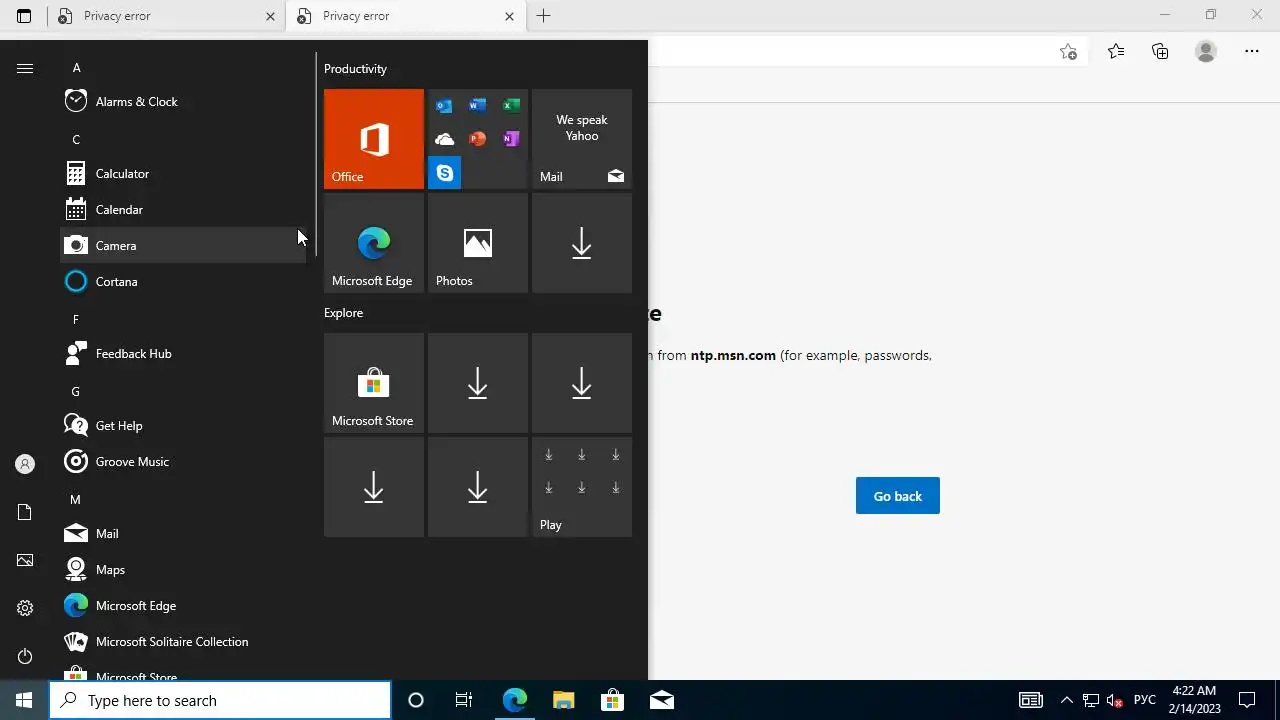Open a new browser tab
The height and width of the screenshot is (720, 1280).
[x=544, y=16]
